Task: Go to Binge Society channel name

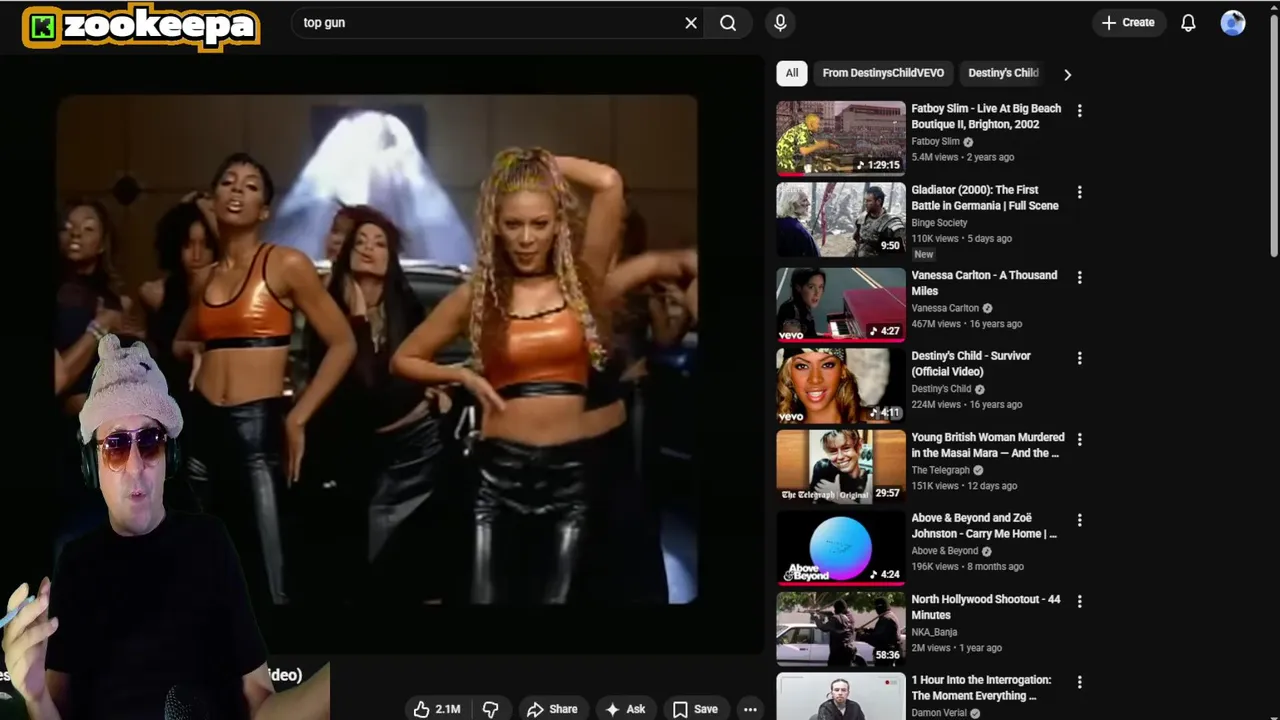Action: coord(939,223)
